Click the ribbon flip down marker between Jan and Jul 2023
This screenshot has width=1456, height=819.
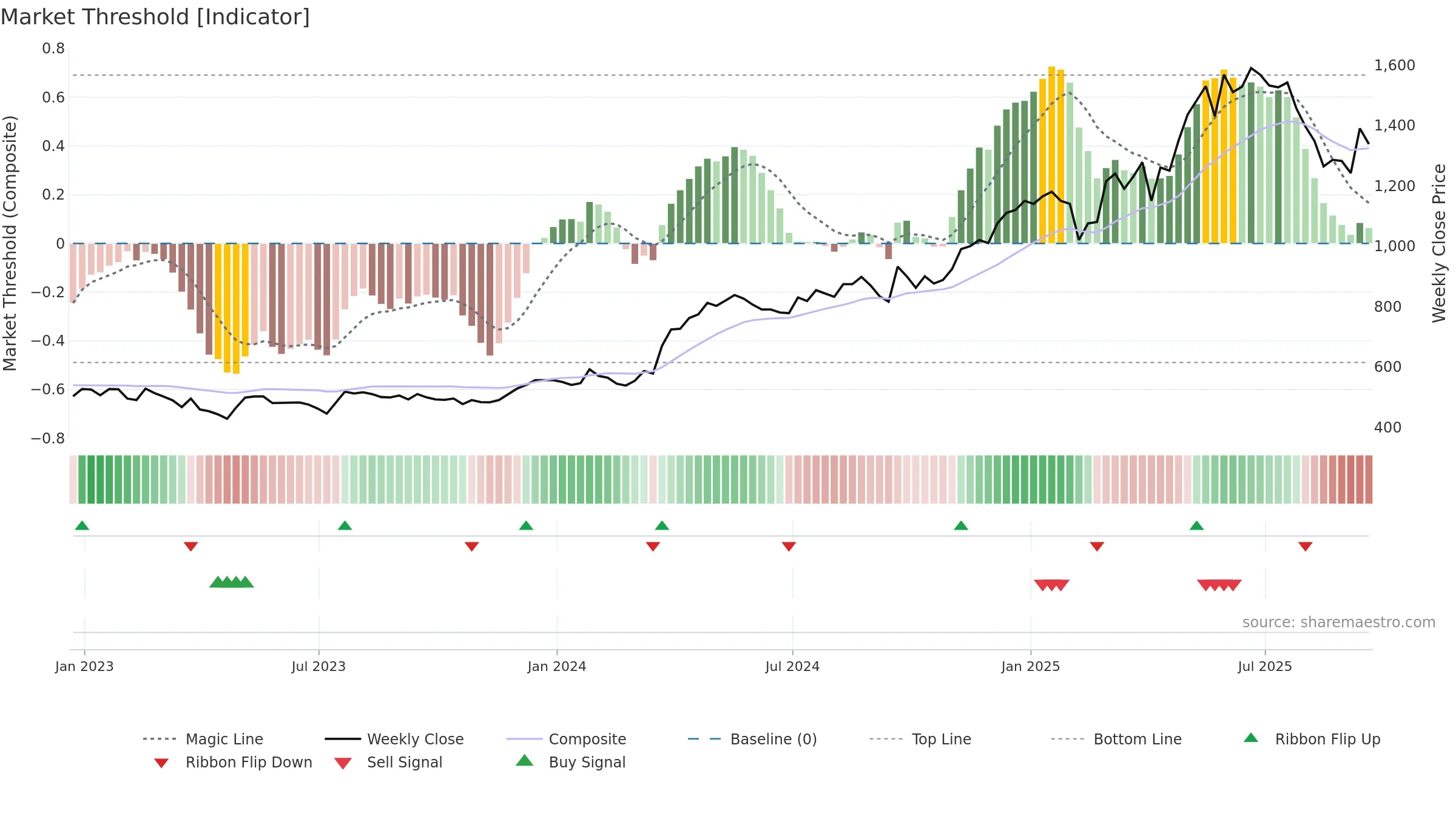(190, 547)
